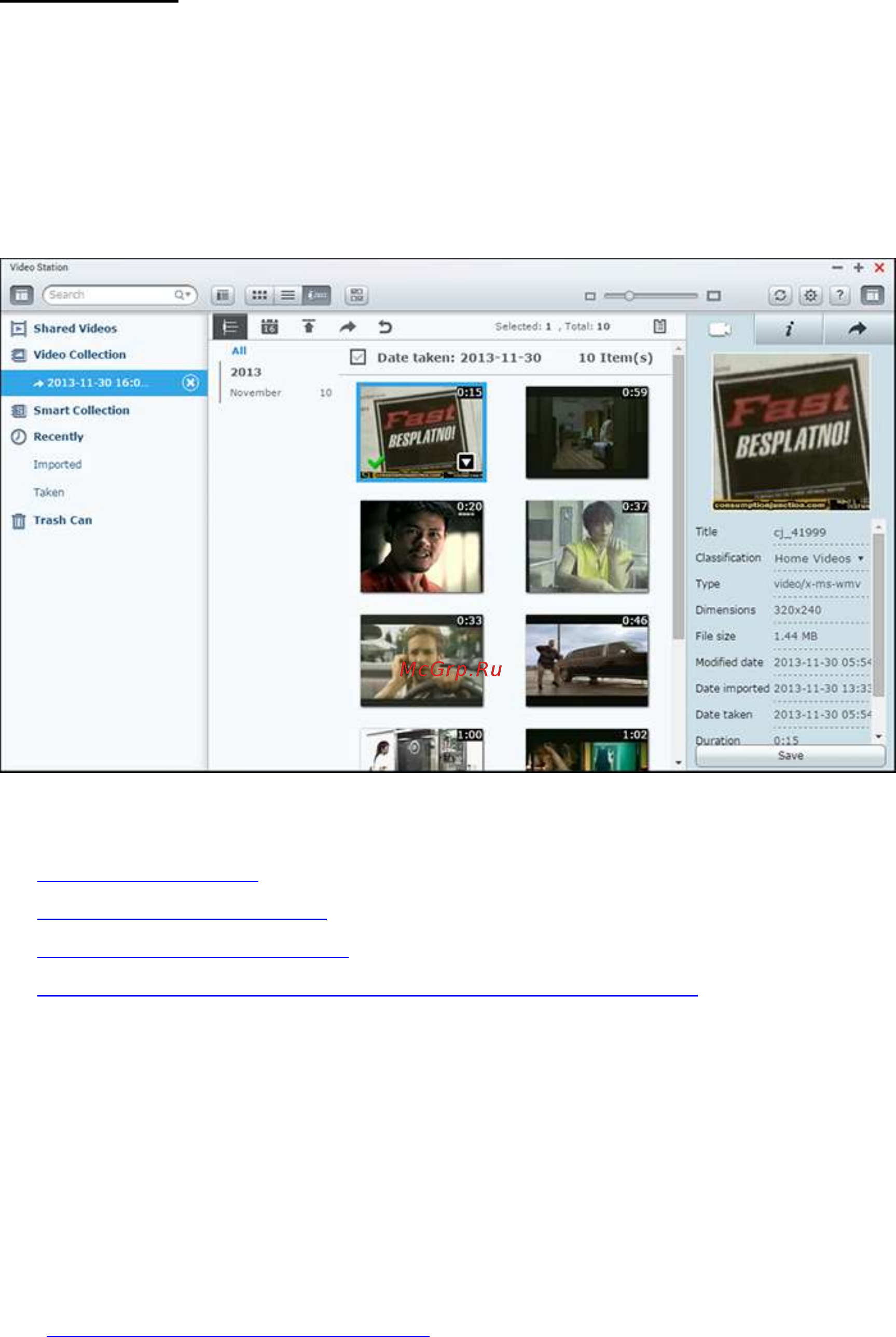
Task: Click the browsing mode icon beside search
Action: coord(223,295)
